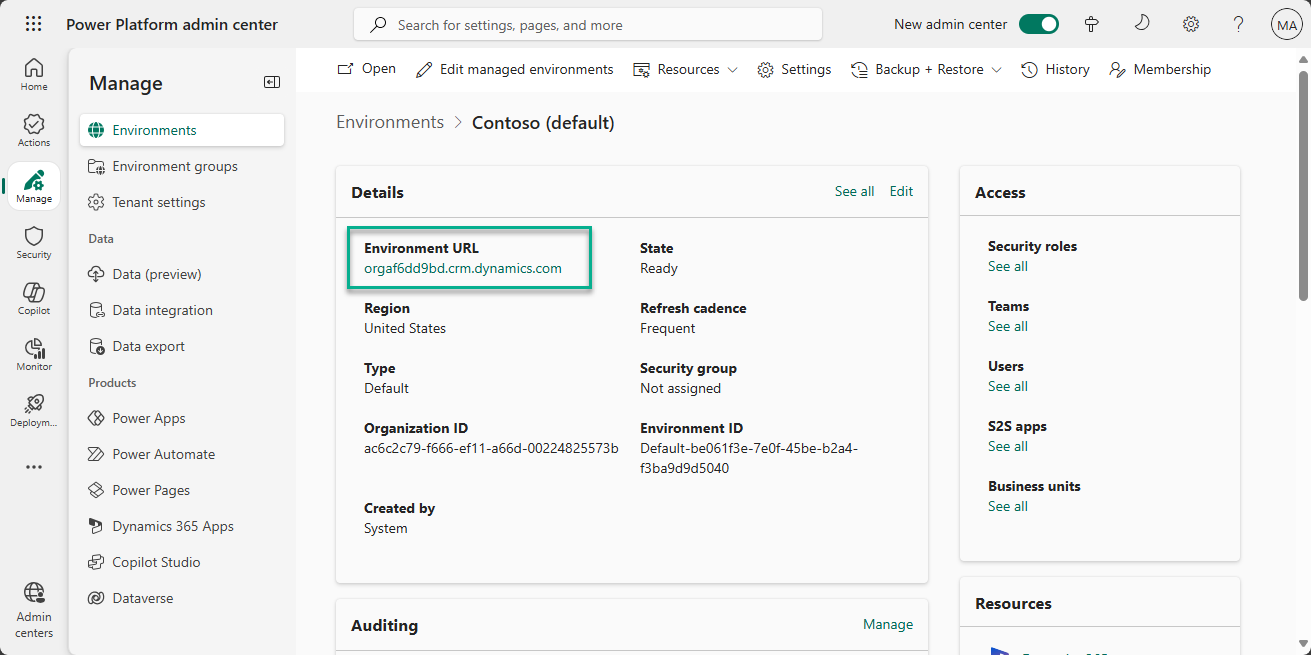Click the Monitor icon in left rail
The width and height of the screenshot is (1311, 655).
(x=34, y=354)
